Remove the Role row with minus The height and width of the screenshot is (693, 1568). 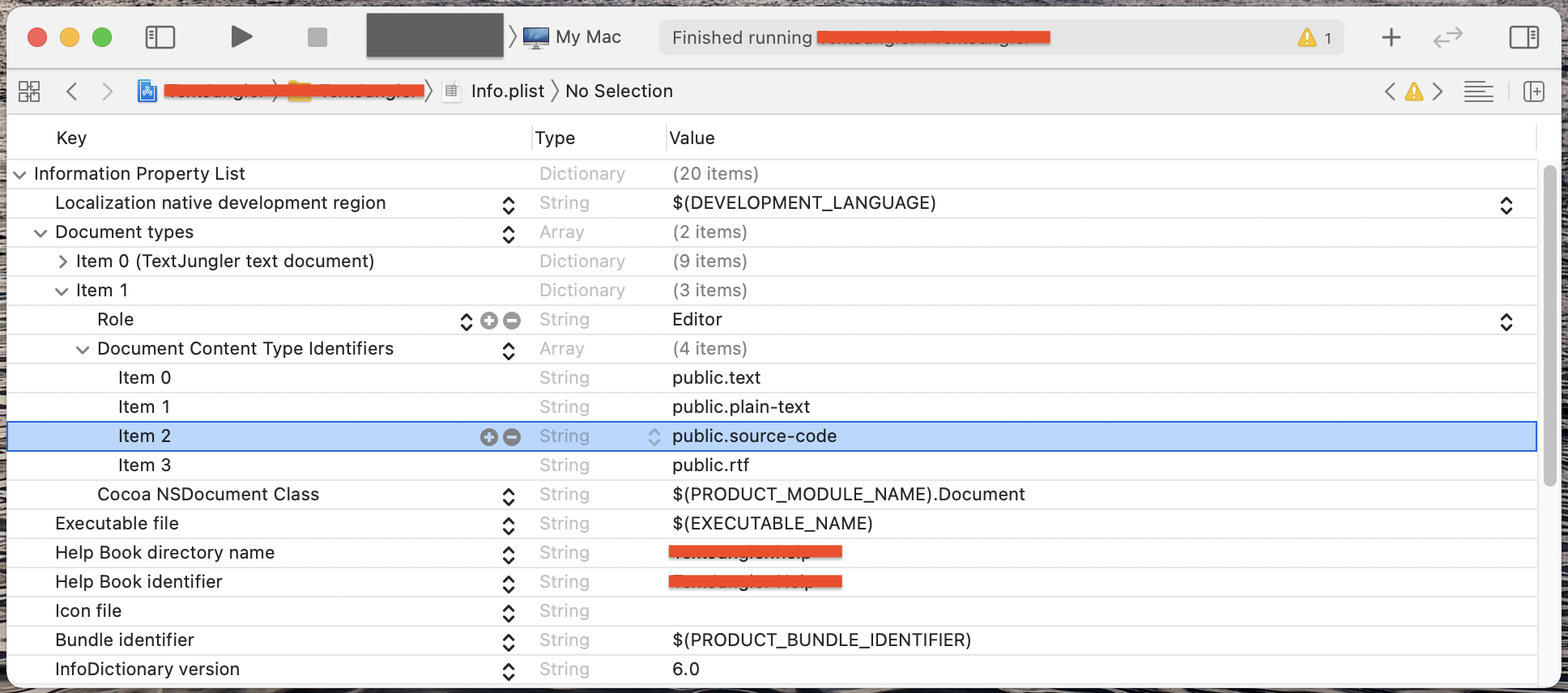click(x=512, y=321)
